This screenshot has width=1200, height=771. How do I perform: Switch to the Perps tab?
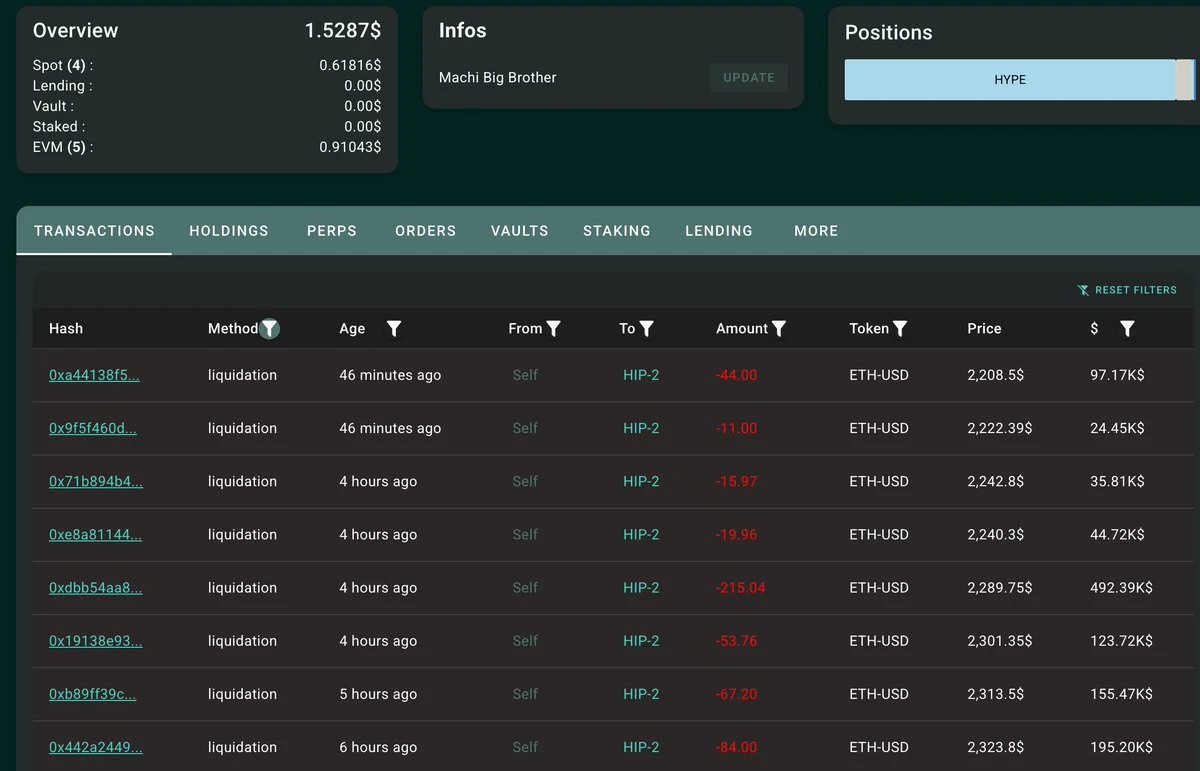click(332, 231)
